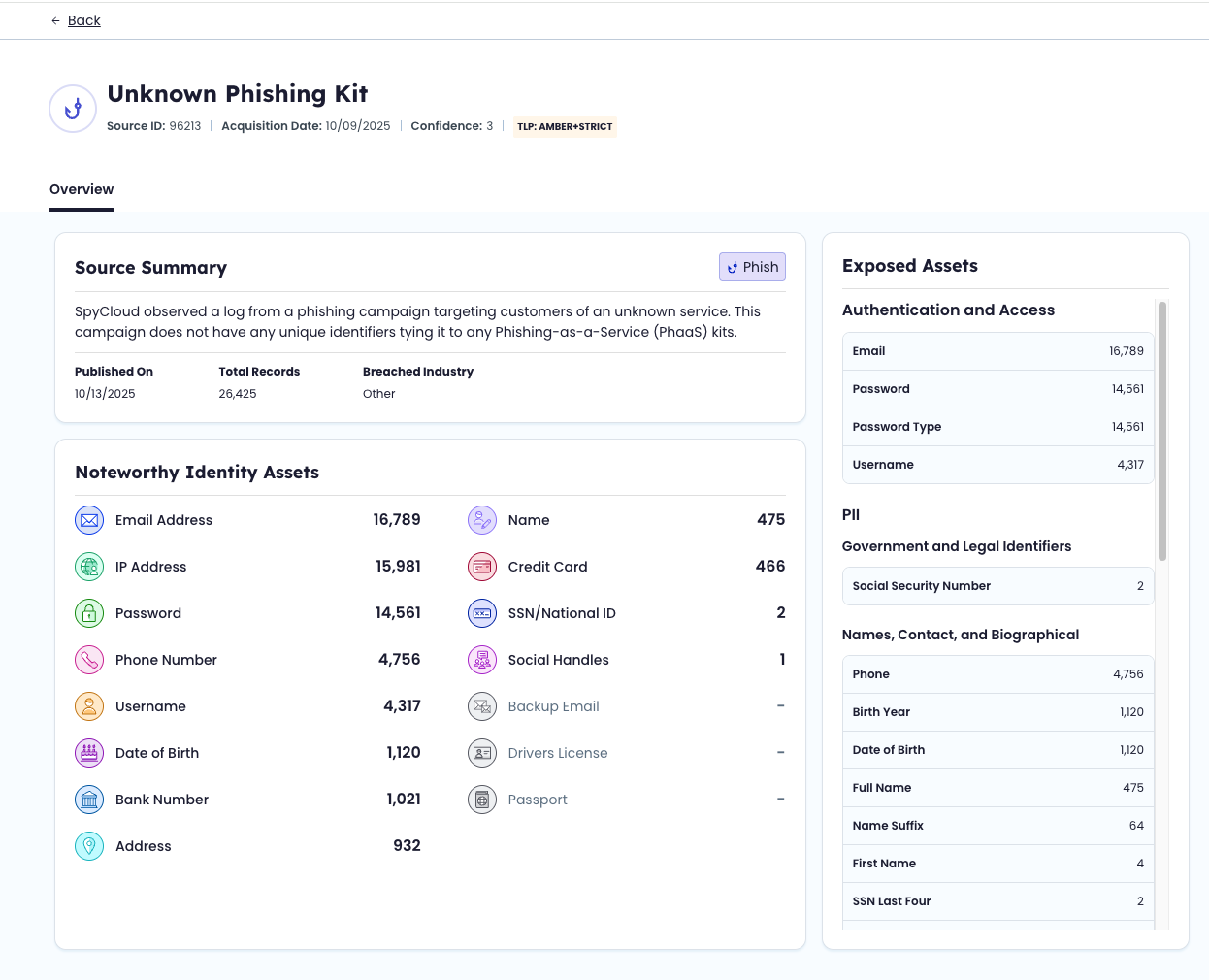This screenshot has width=1209, height=980.
Task: Click the TLP: AMBER+STRICT tag
Action: (565, 127)
